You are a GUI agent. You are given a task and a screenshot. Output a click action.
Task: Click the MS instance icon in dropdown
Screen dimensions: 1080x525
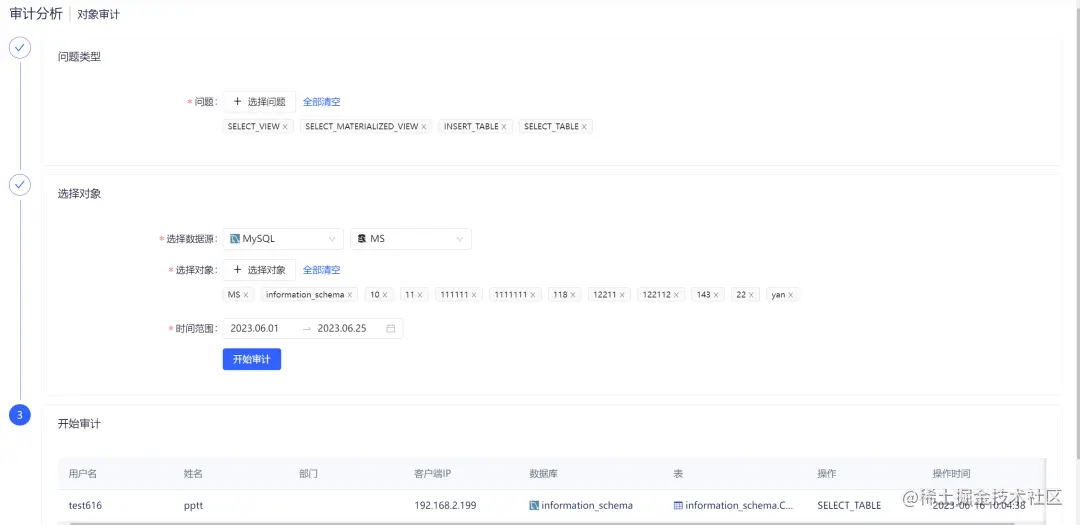click(x=362, y=239)
